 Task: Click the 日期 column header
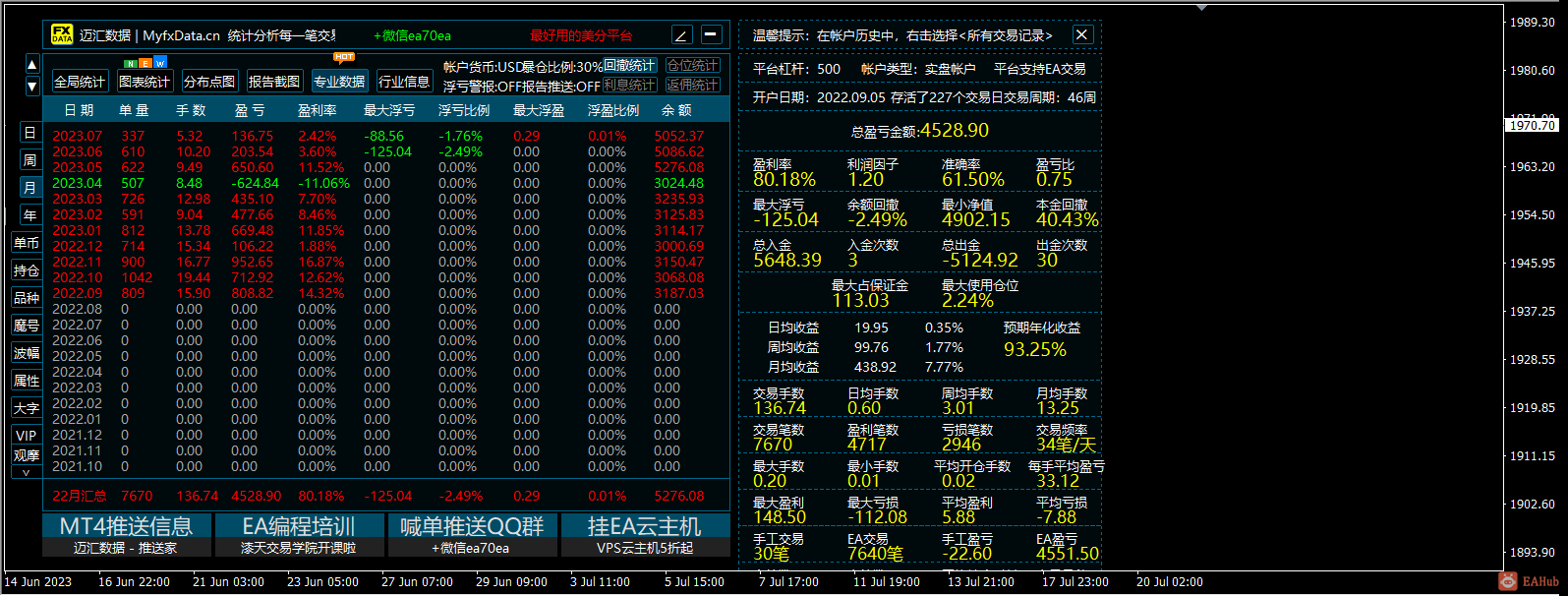click(x=80, y=110)
